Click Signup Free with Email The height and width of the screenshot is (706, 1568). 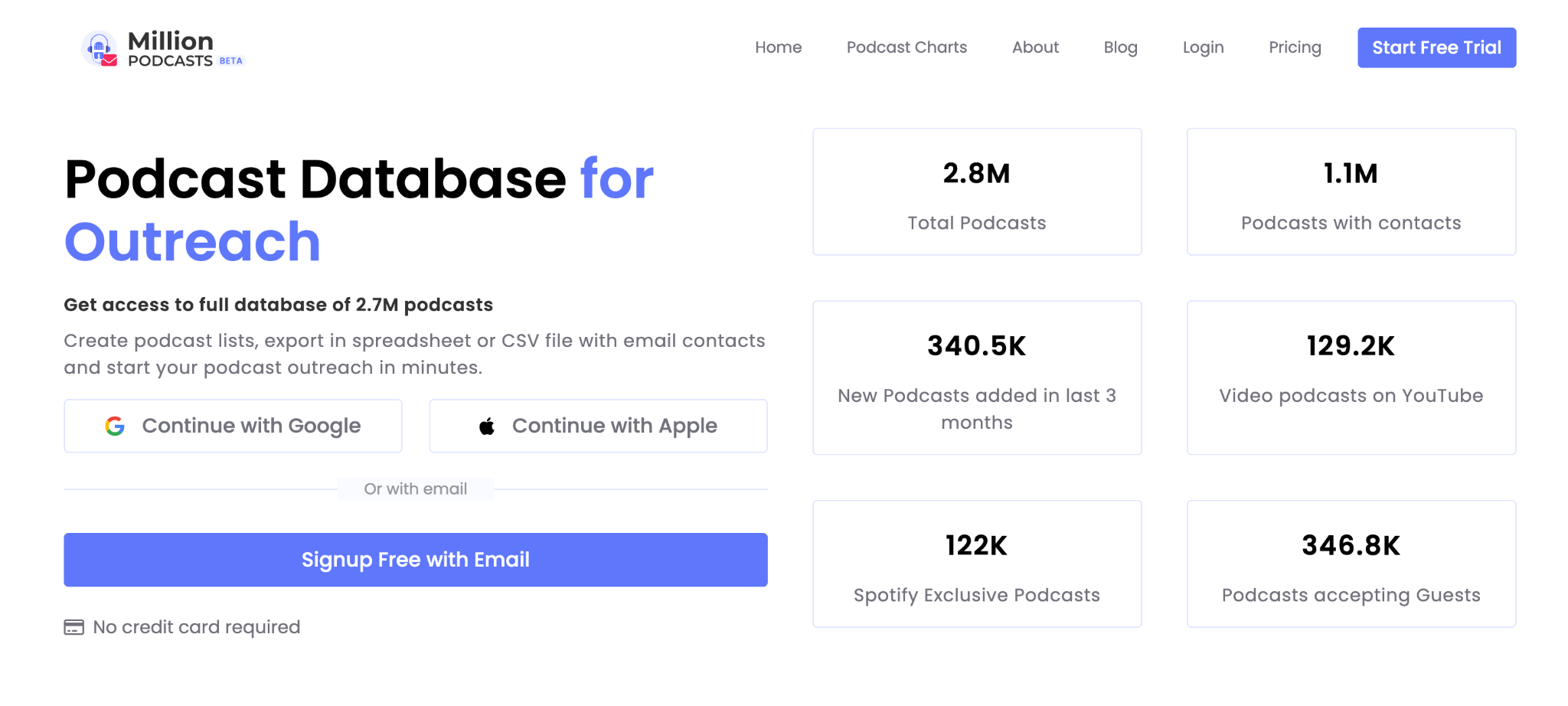415,559
